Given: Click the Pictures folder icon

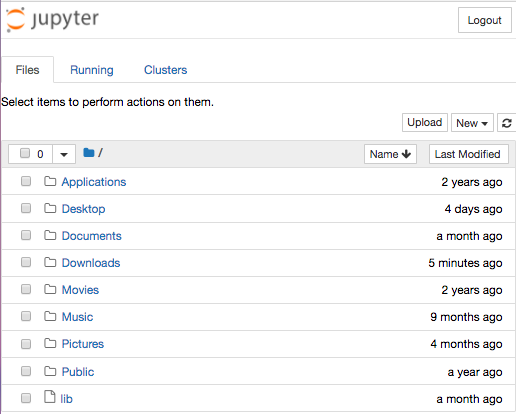Looking at the screenshot, I should point(50,343).
